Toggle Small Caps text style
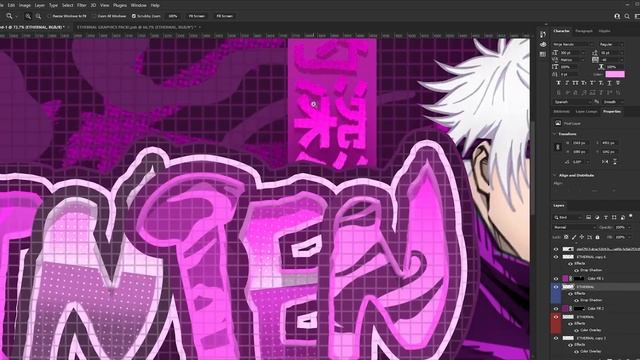640x360 pixels. click(x=584, y=83)
